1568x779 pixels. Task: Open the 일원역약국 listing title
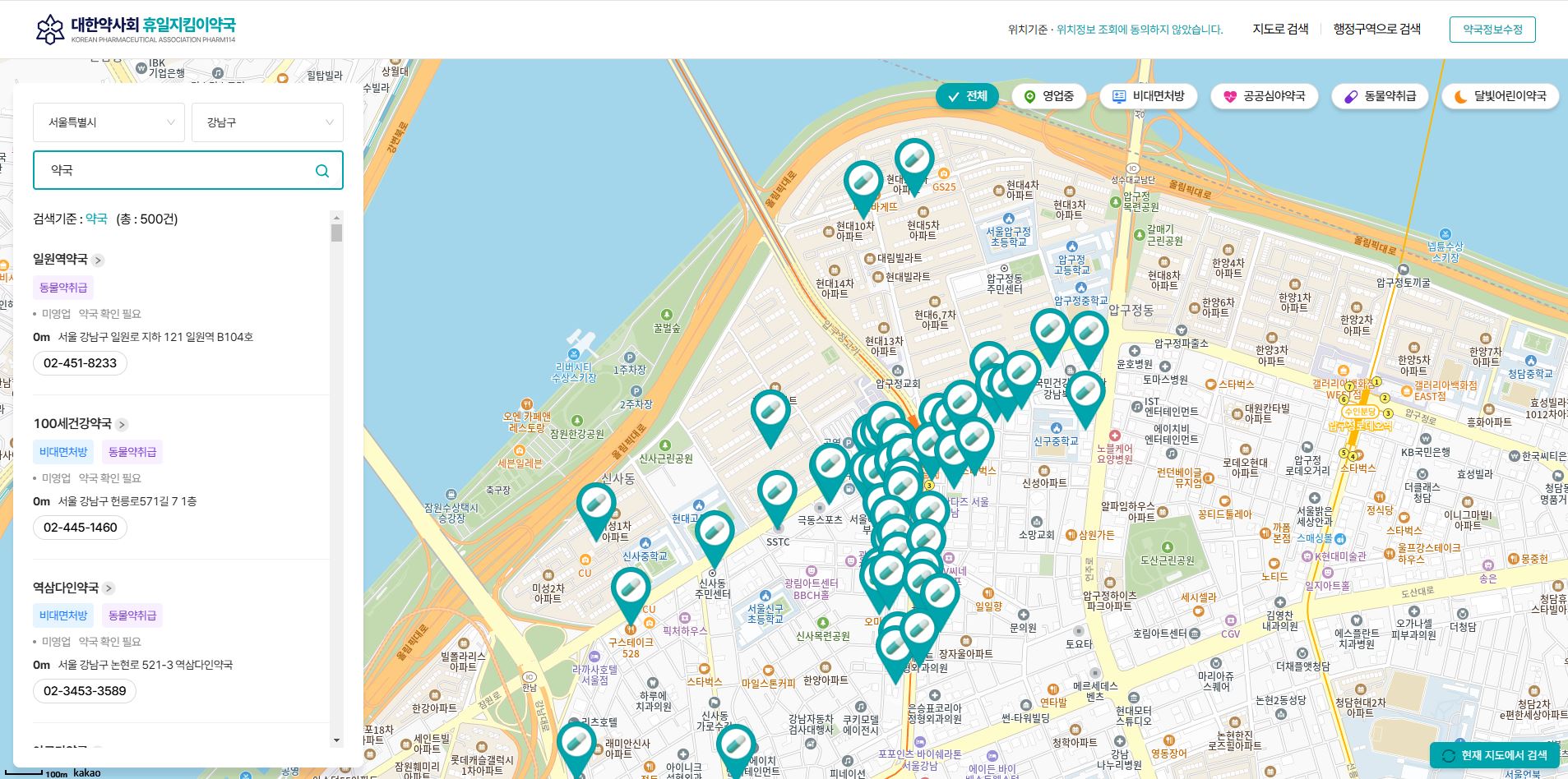click(60, 260)
